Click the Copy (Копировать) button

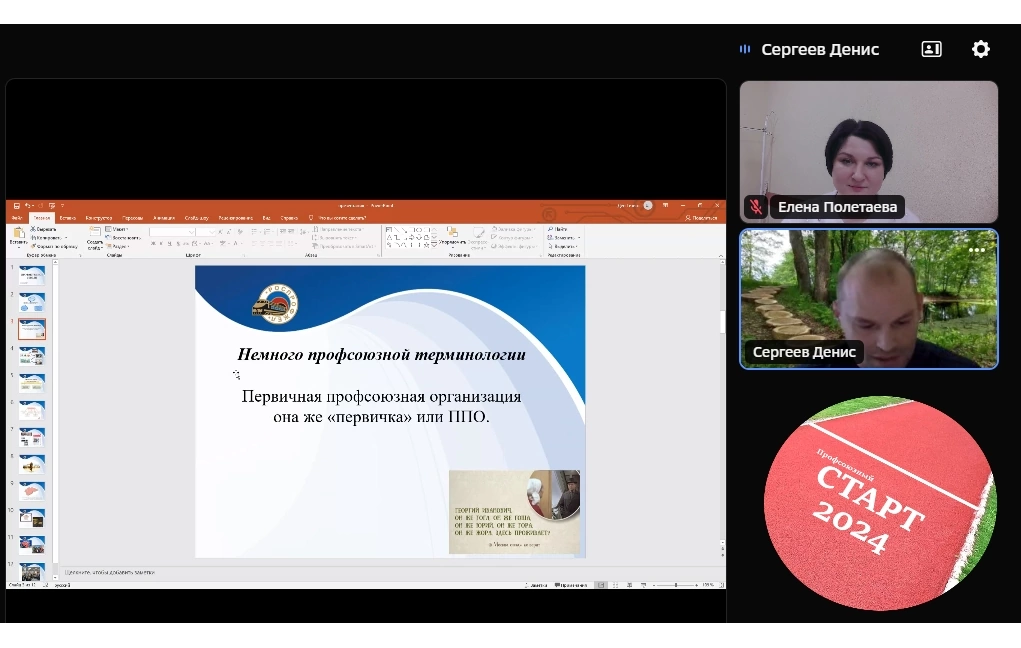[49, 238]
